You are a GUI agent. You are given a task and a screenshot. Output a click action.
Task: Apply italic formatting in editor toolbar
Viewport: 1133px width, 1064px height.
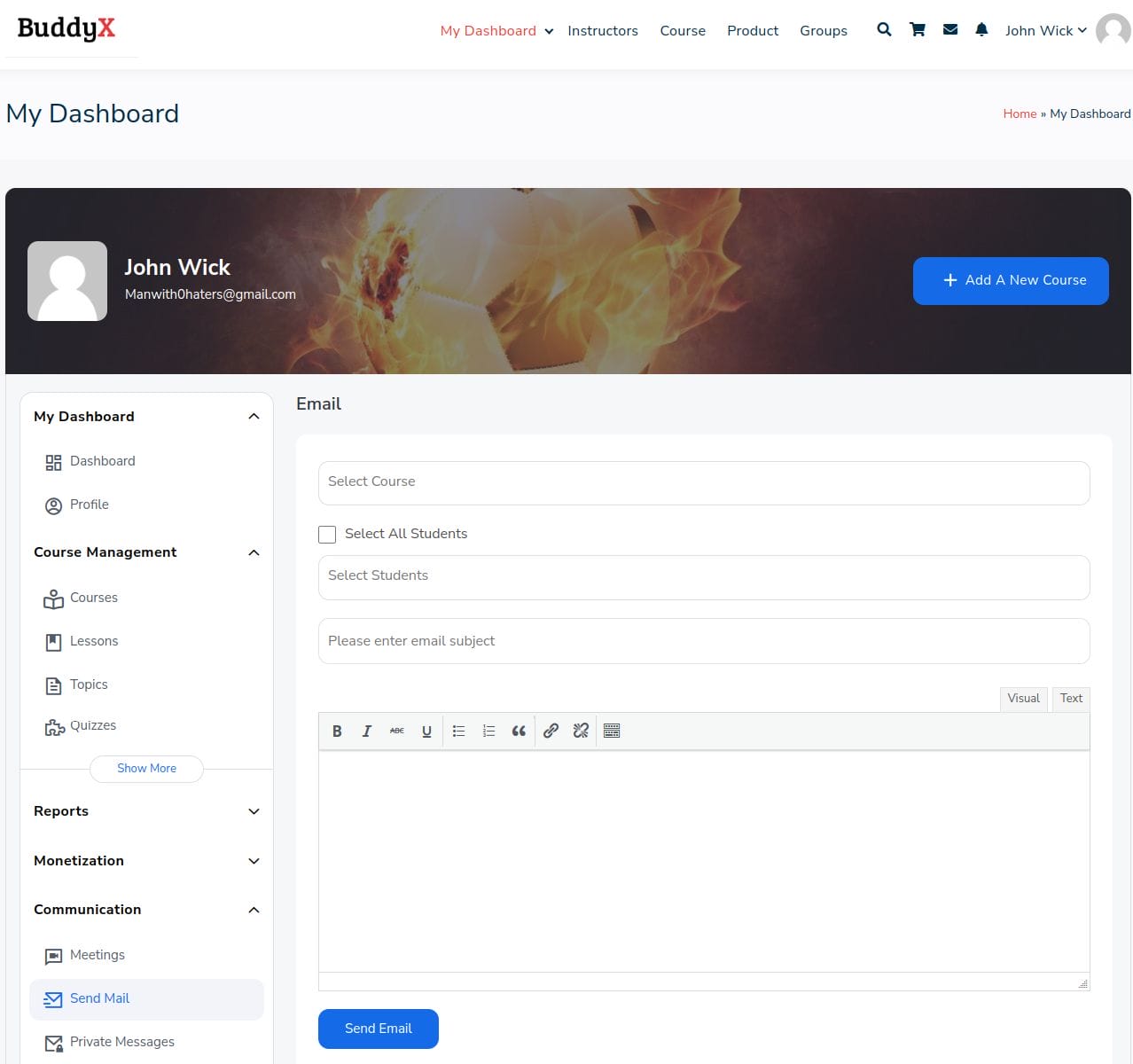366,731
